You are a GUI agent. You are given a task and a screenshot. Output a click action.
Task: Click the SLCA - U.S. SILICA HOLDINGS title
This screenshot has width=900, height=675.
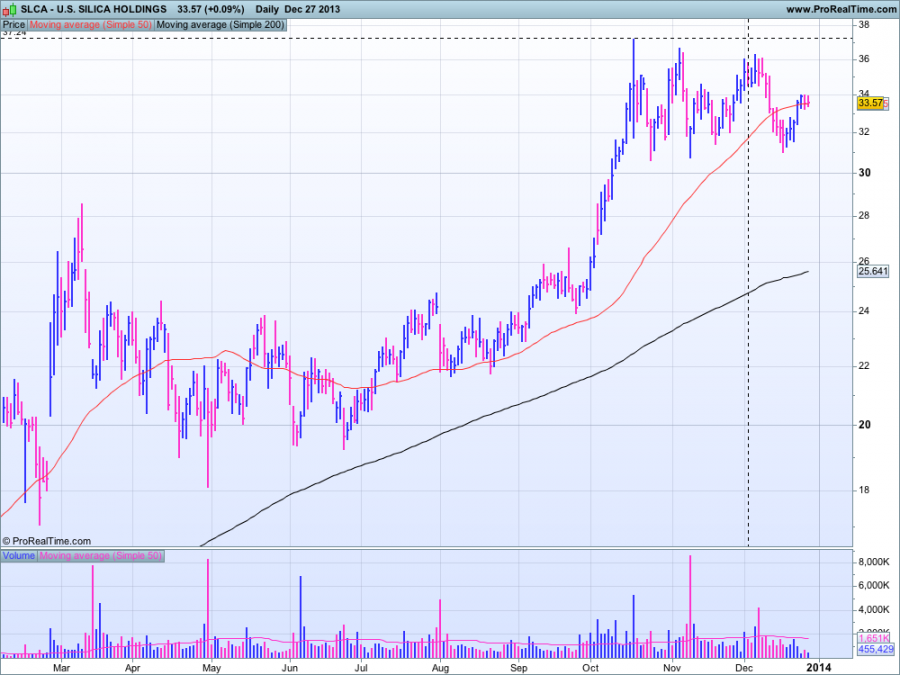click(94, 9)
